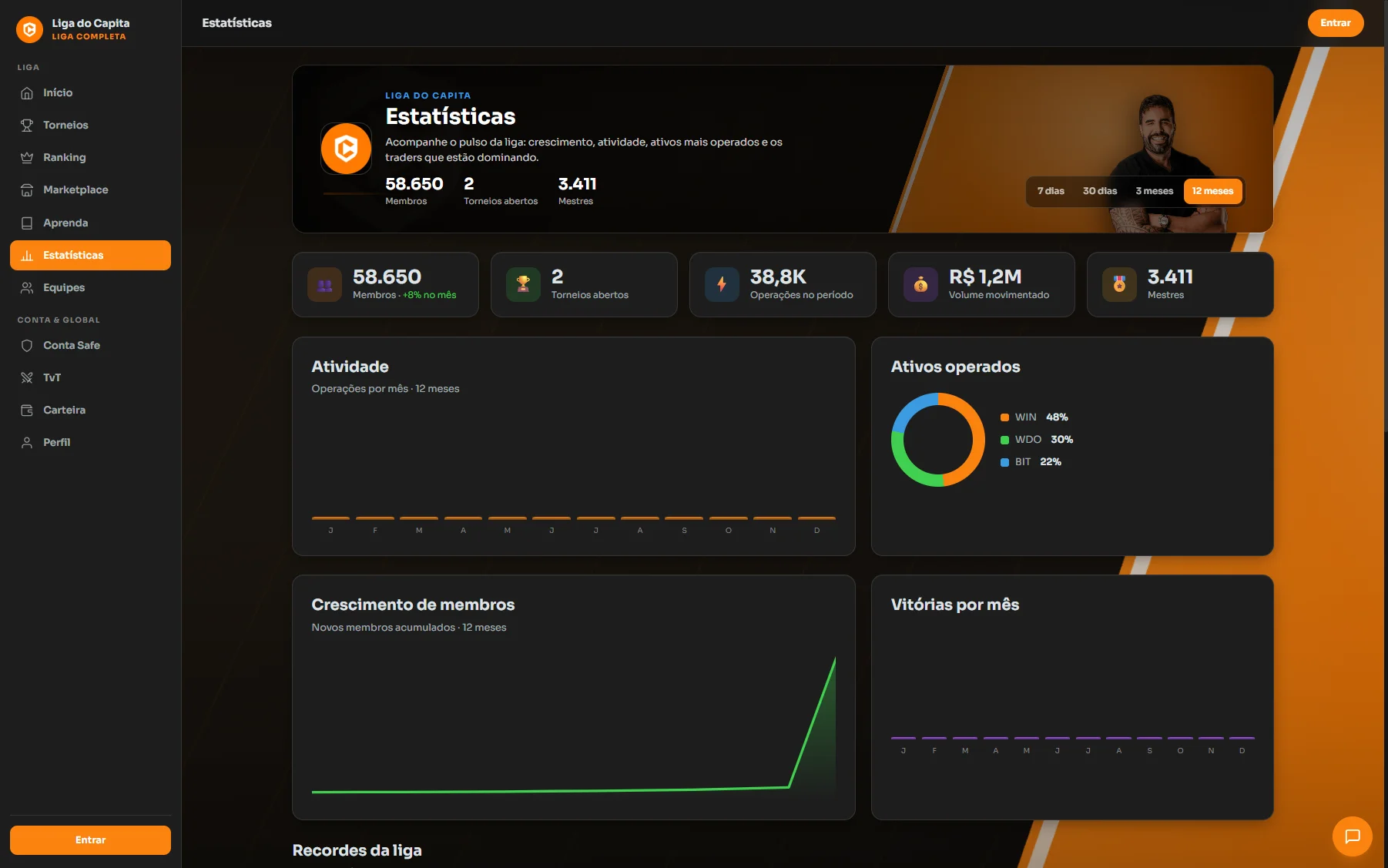Click the Operações lightning bolt icon
Image resolution: width=1388 pixels, height=868 pixels.
coord(722,285)
